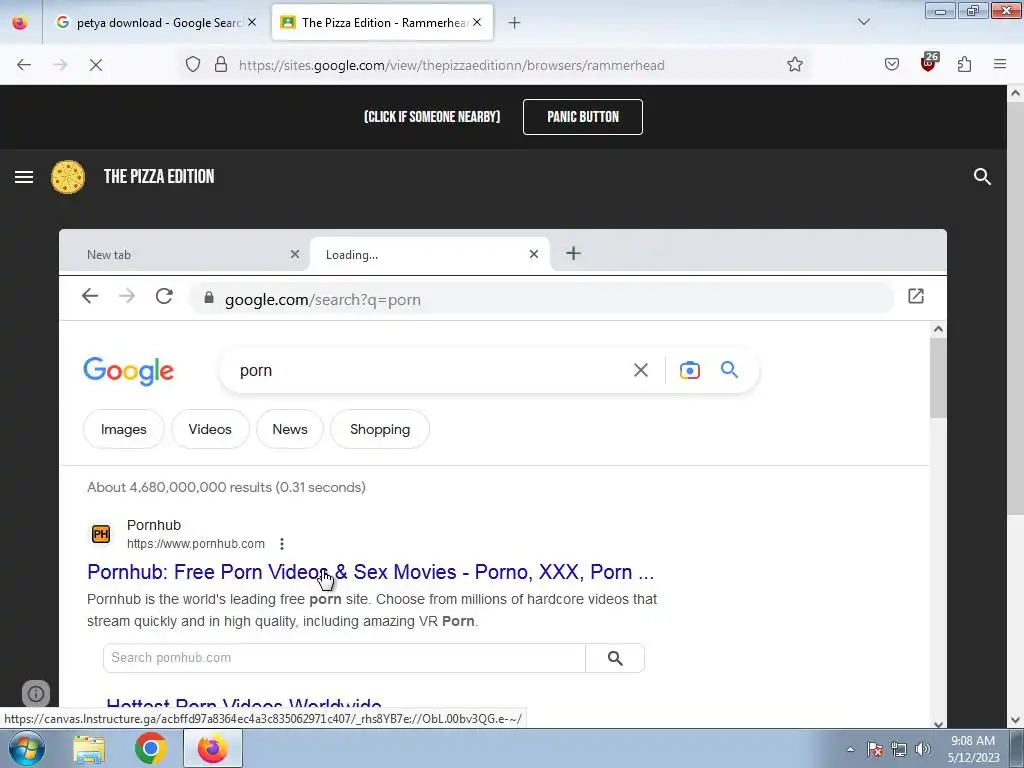Open The Pizza Edition site navigation menu
Screen dimensions: 1024x768
(24, 177)
